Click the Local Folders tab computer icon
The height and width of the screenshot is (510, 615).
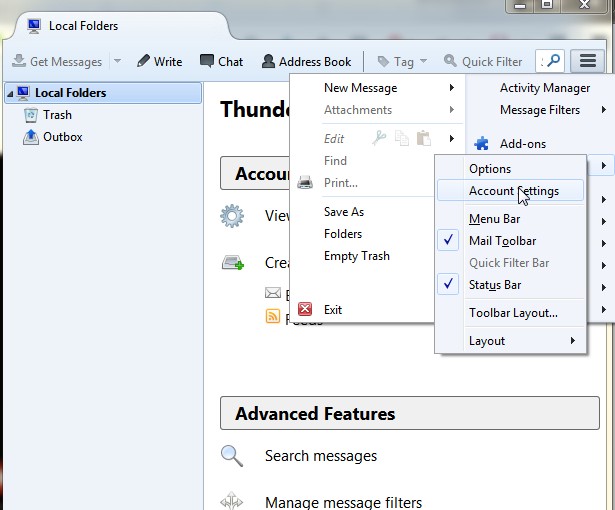tap(34, 26)
